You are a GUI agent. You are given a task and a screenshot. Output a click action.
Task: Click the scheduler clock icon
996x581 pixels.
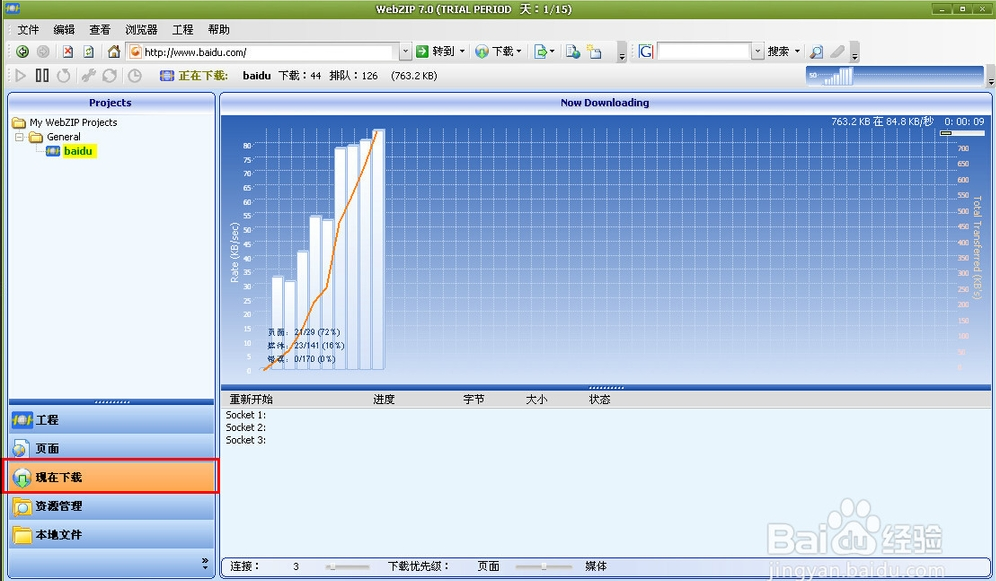(x=134, y=76)
